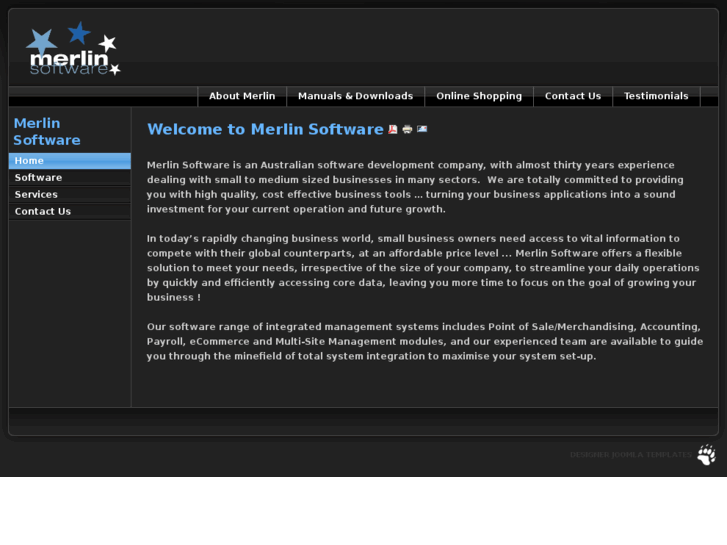Select Contact Us in the top navigation
This screenshot has height=545, width=727.
pyautogui.click(x=573, y=96)
